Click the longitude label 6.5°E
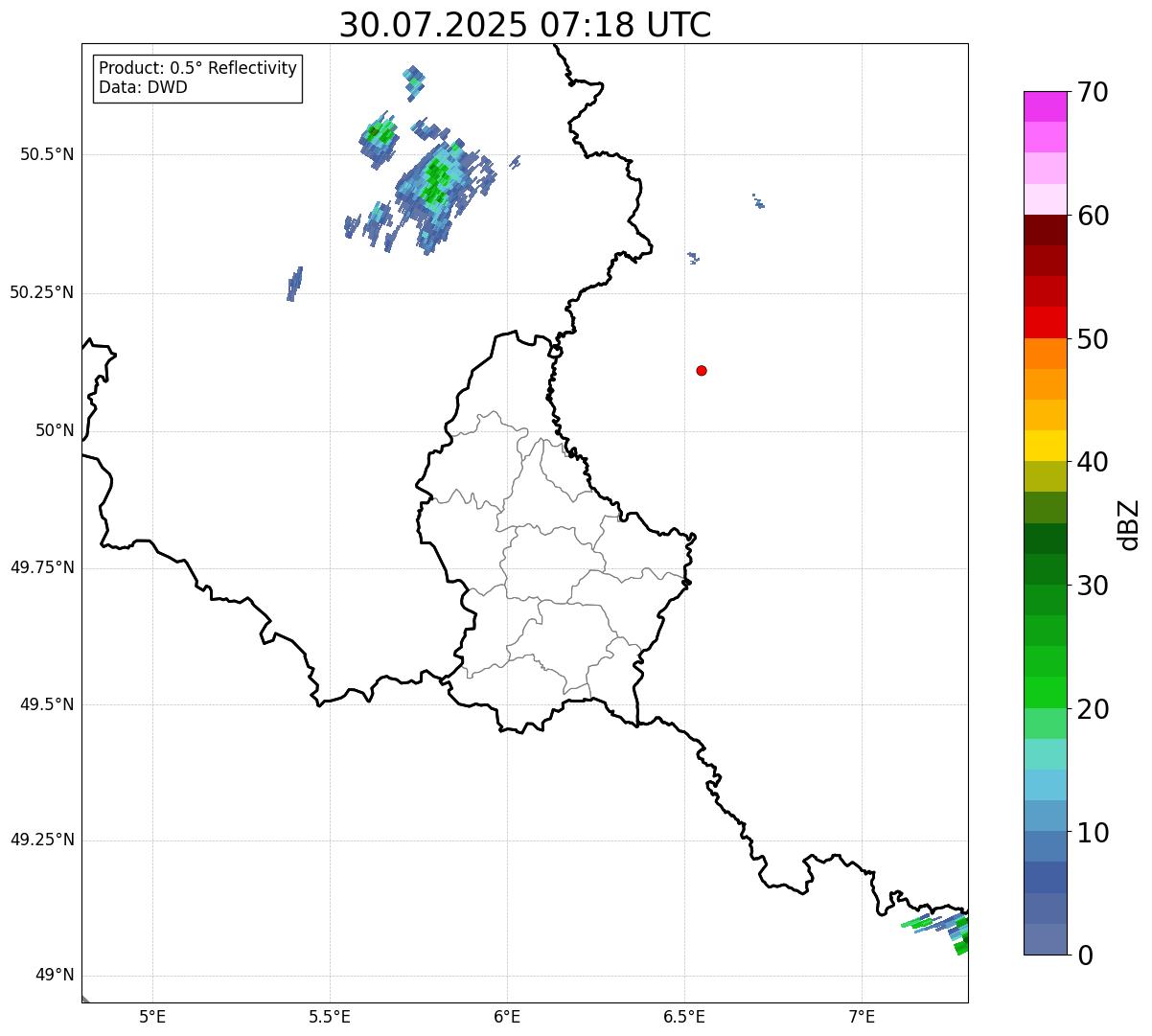This screenshot has height=1036, width=1152. point(684,1017)
